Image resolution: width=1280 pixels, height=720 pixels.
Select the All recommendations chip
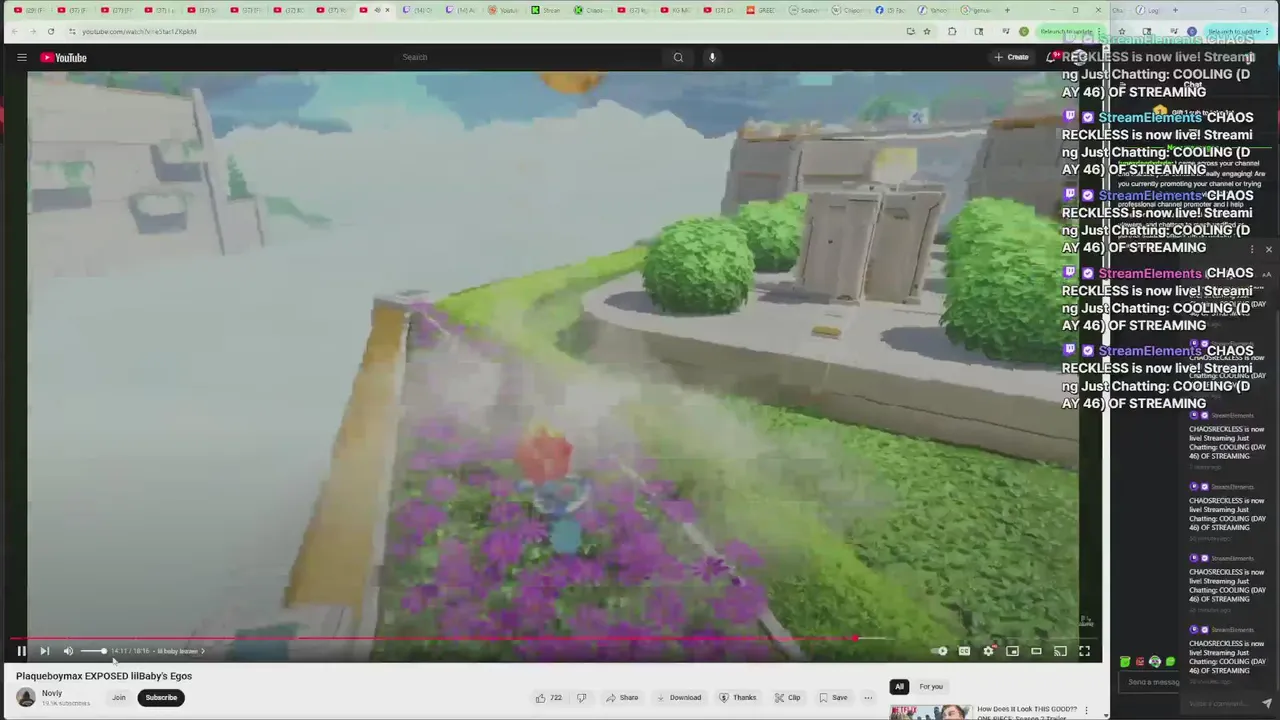[x=899, y=686]
